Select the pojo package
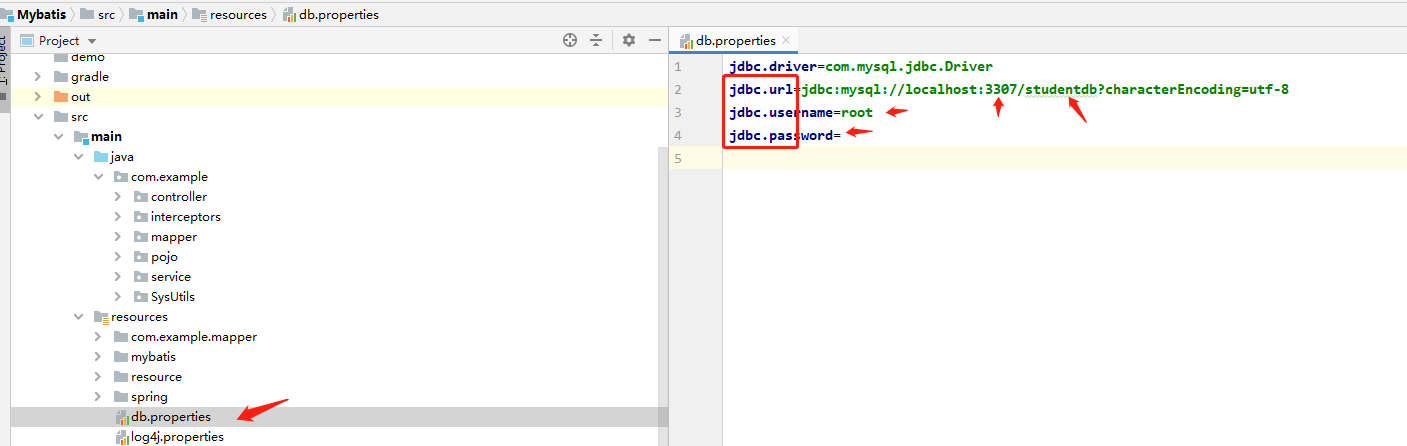This screenshot has width=1407, height=446. 164,257
